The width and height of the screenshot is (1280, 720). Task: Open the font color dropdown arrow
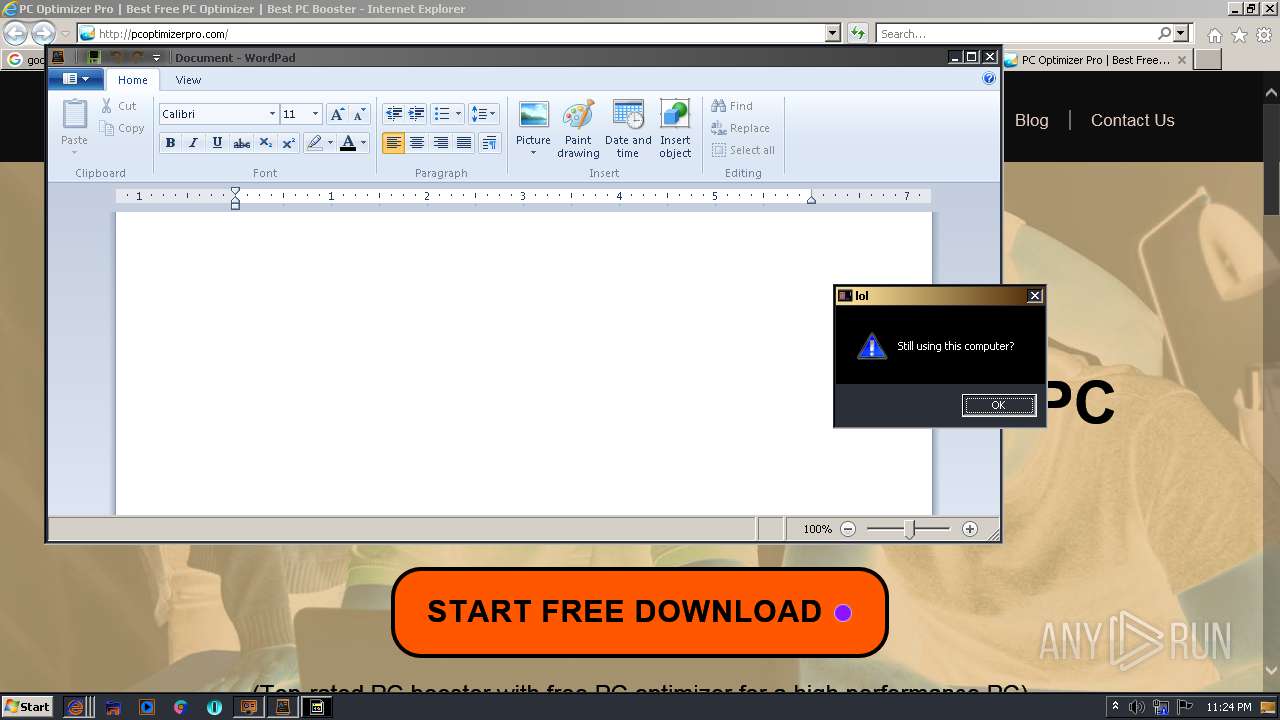pos(363,143)
